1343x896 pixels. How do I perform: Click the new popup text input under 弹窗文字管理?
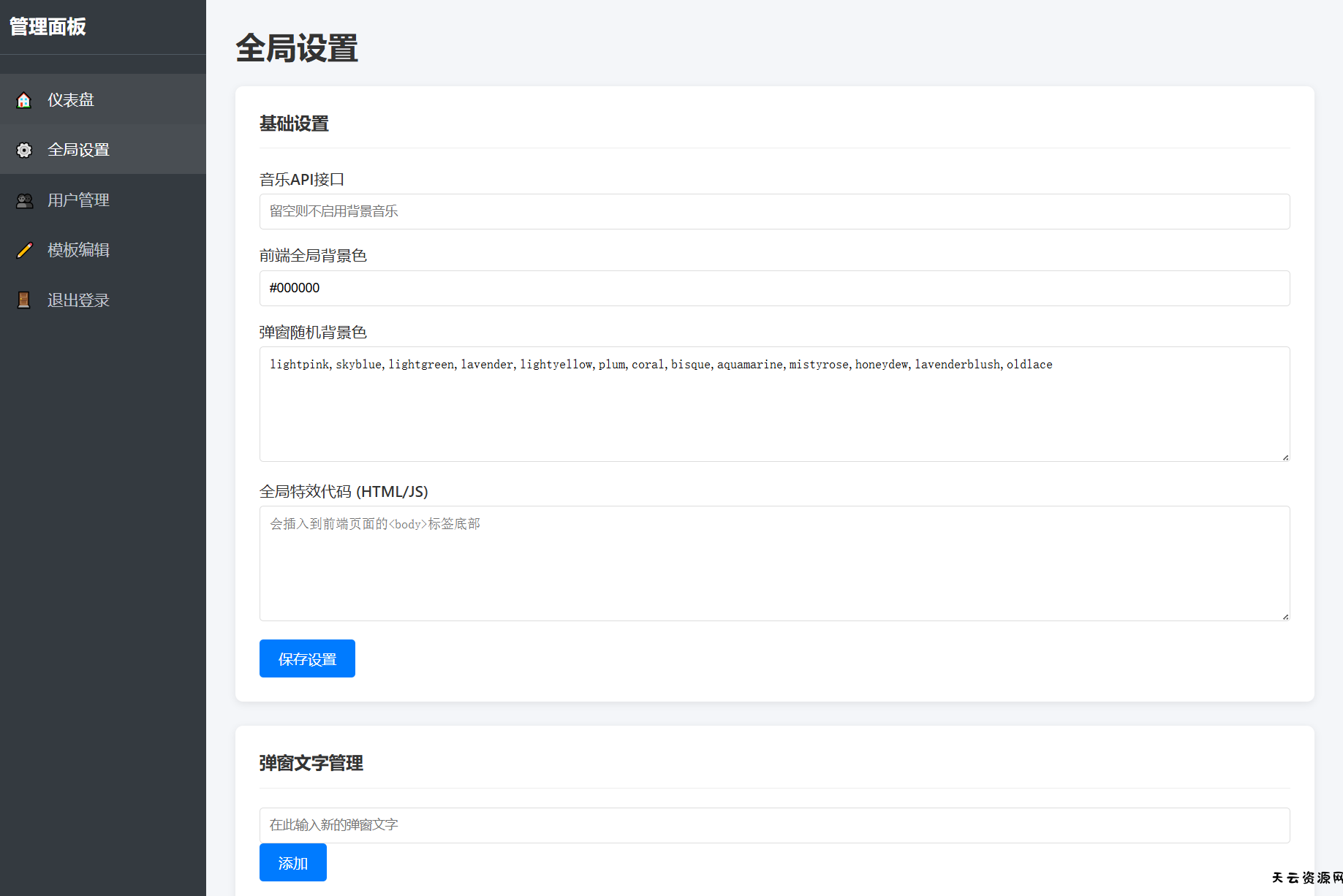(x=773, y=825)
